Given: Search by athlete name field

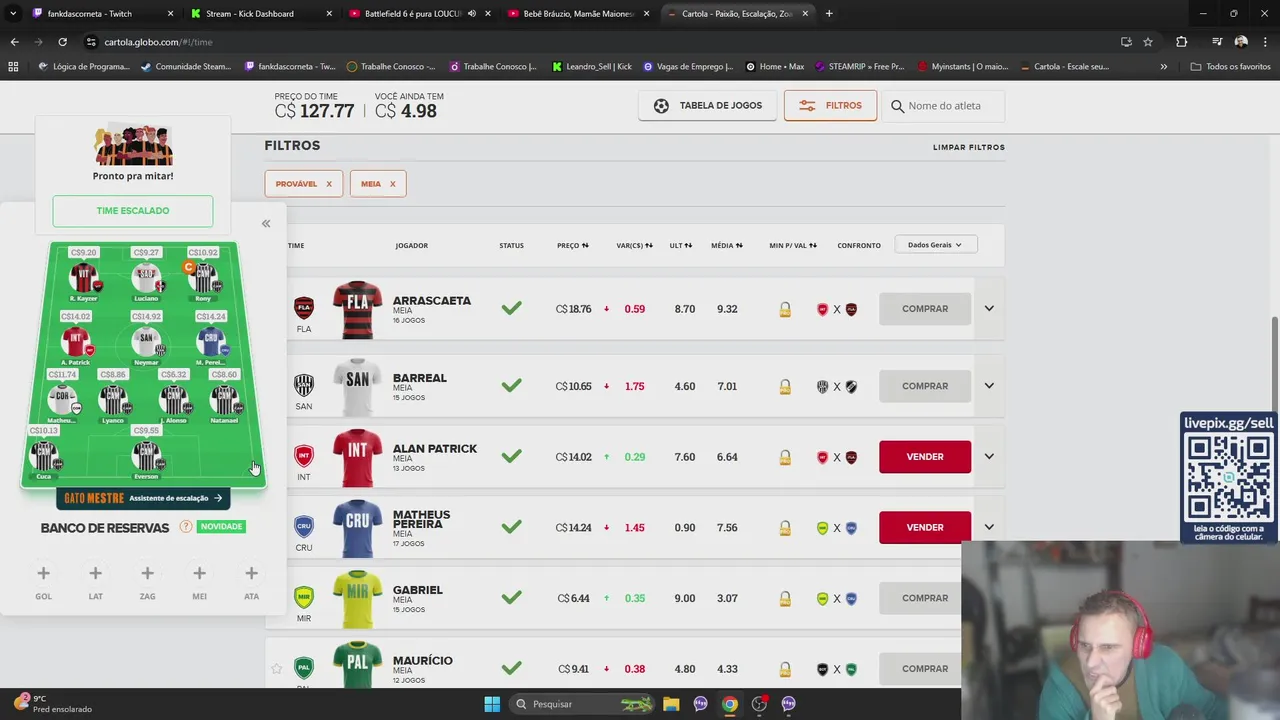Looking at the screenshot, I should [x=944, y=105].
